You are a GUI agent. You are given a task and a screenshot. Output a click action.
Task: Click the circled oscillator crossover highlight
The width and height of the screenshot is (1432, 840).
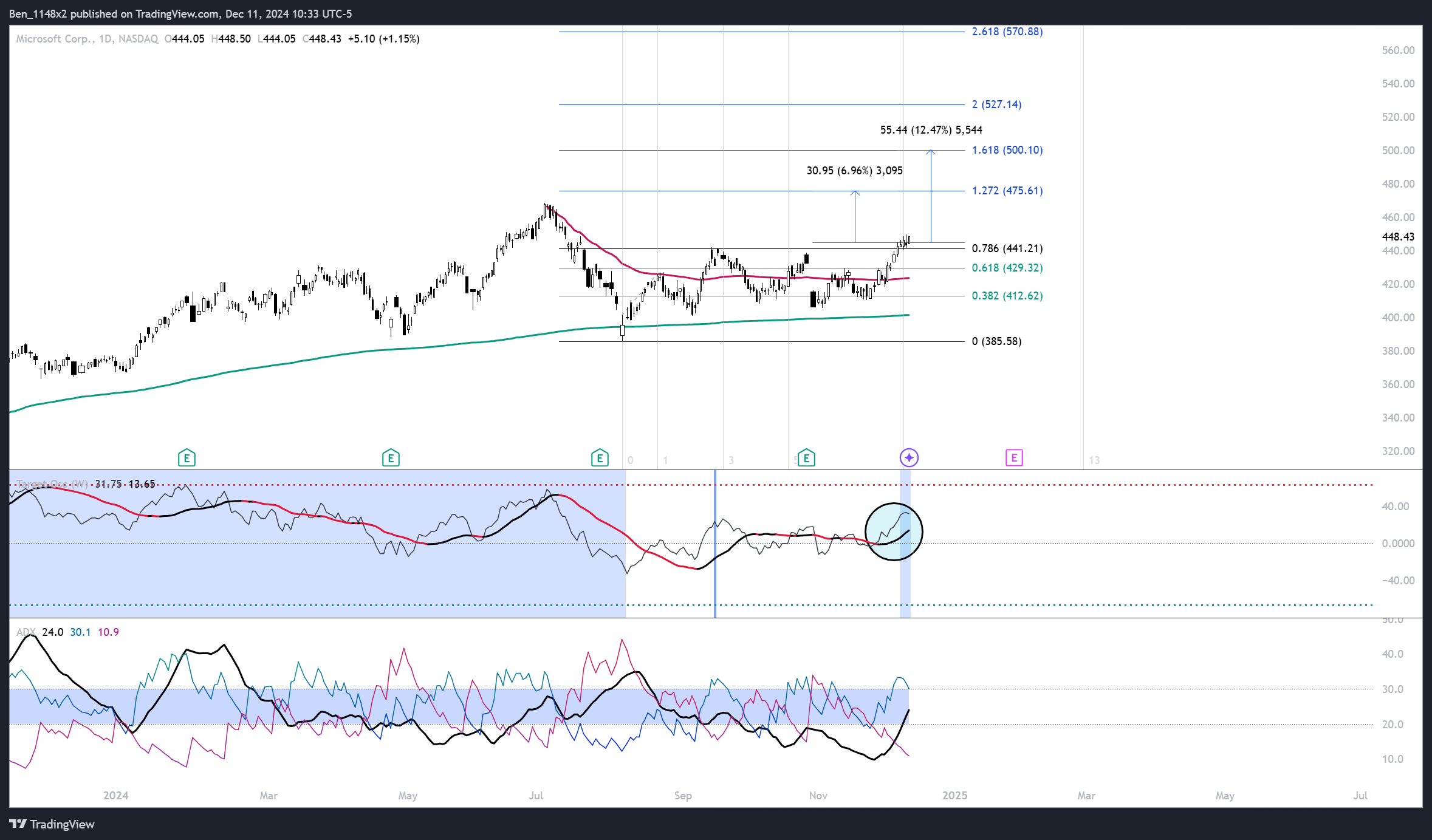894,531
